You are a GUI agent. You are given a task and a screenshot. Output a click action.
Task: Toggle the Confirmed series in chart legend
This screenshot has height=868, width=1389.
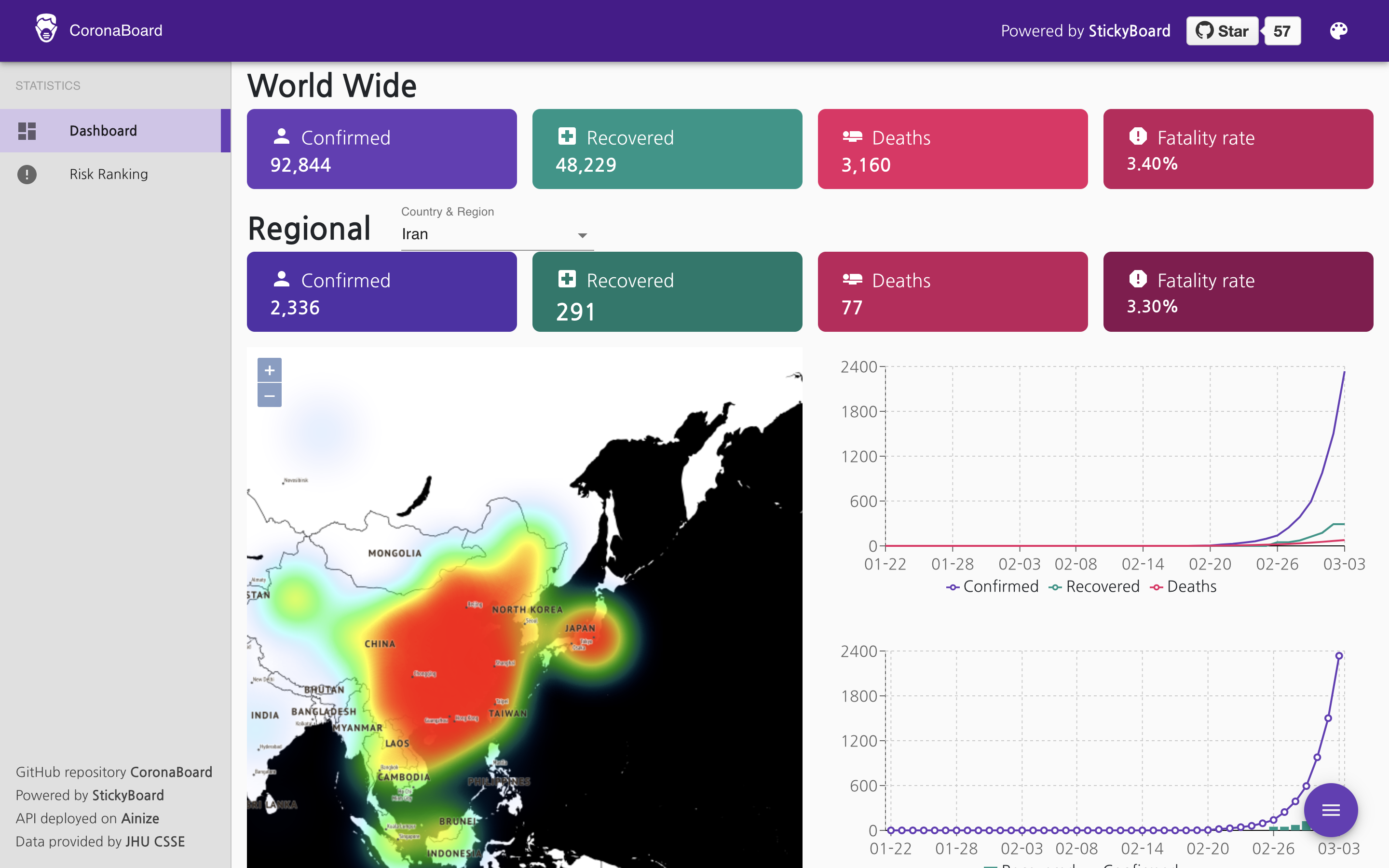pos(993,587)
